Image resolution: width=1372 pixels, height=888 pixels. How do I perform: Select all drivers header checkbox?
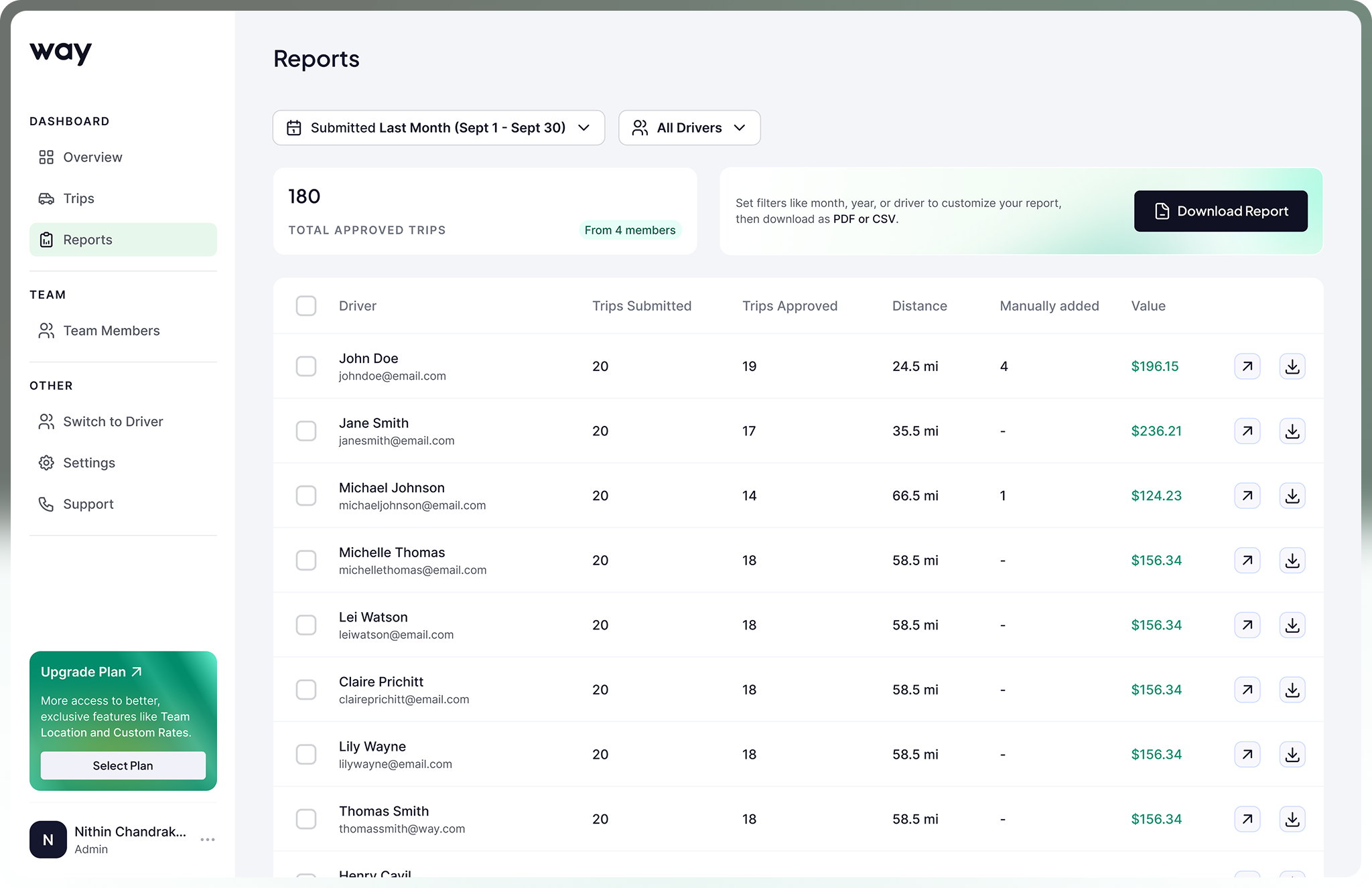(x=306, y=306)
